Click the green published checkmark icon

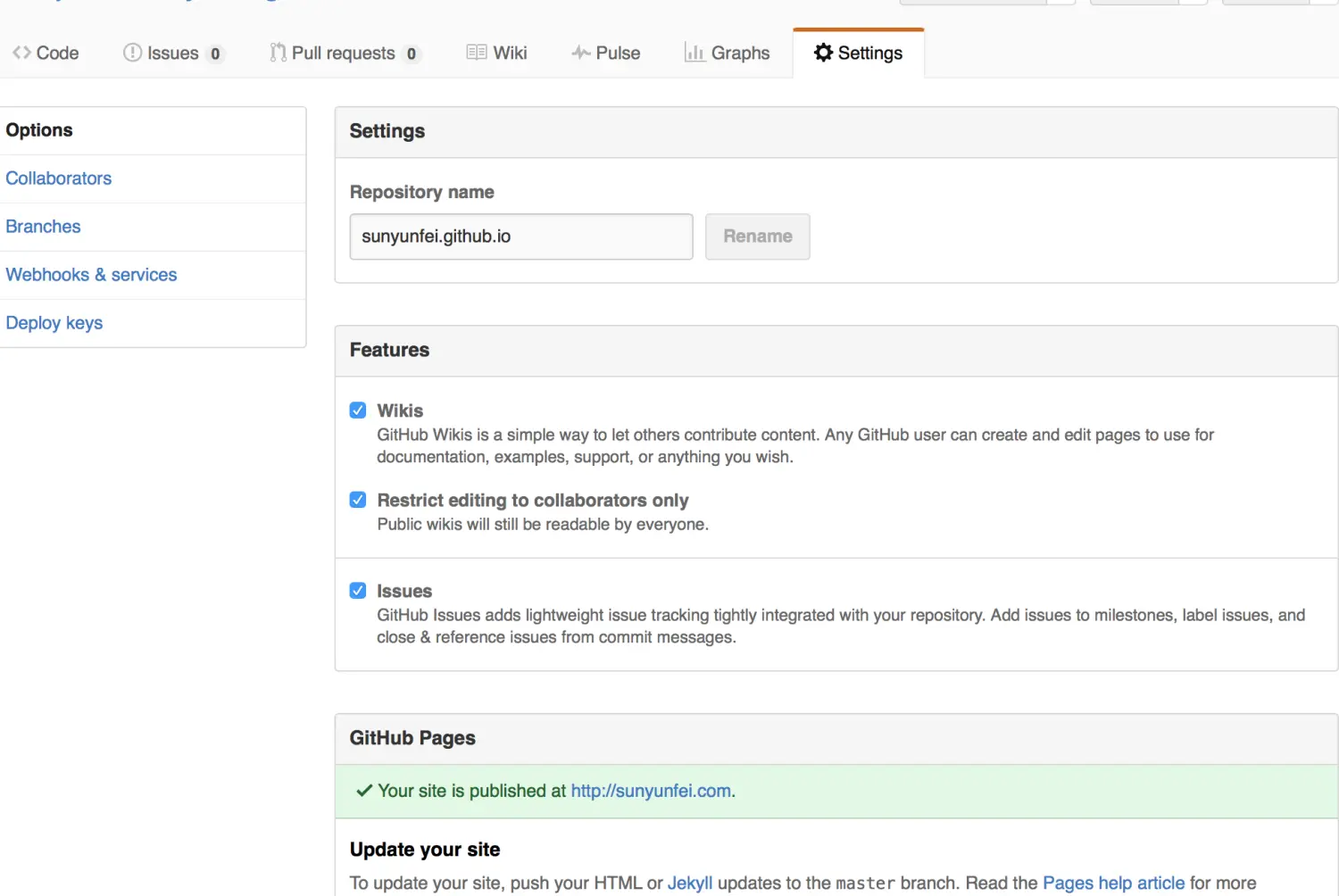[x=364, y=791]
